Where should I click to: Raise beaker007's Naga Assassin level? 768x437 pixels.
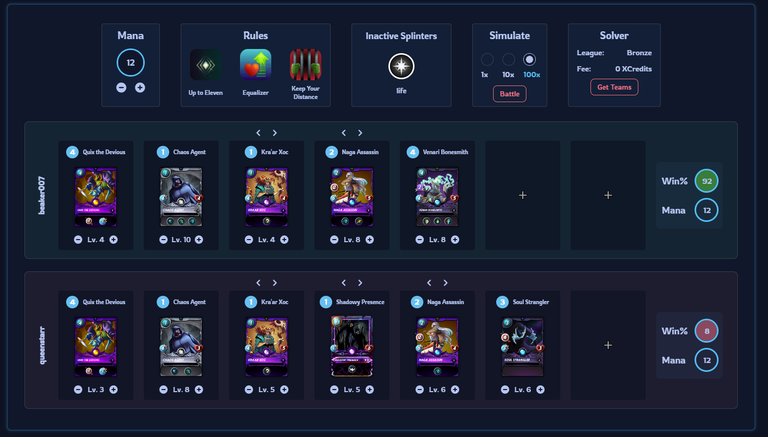pyautogui.click(x=370, y=240)
